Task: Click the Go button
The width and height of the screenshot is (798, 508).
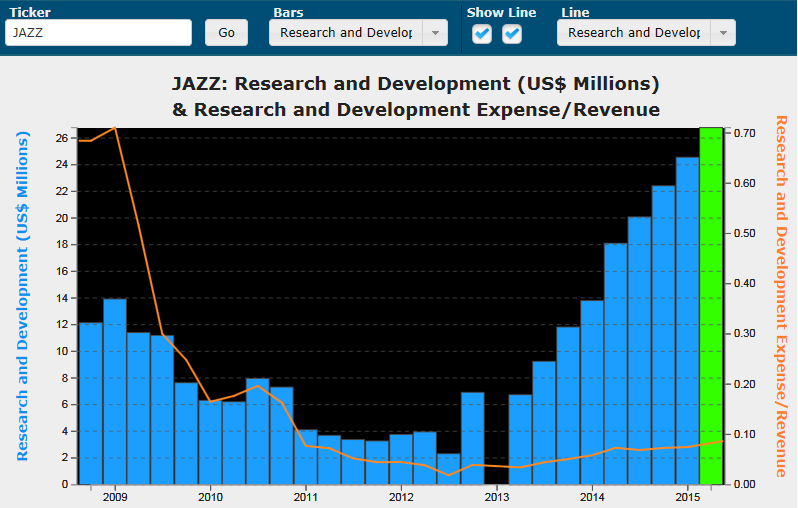Action: (226, 33)
